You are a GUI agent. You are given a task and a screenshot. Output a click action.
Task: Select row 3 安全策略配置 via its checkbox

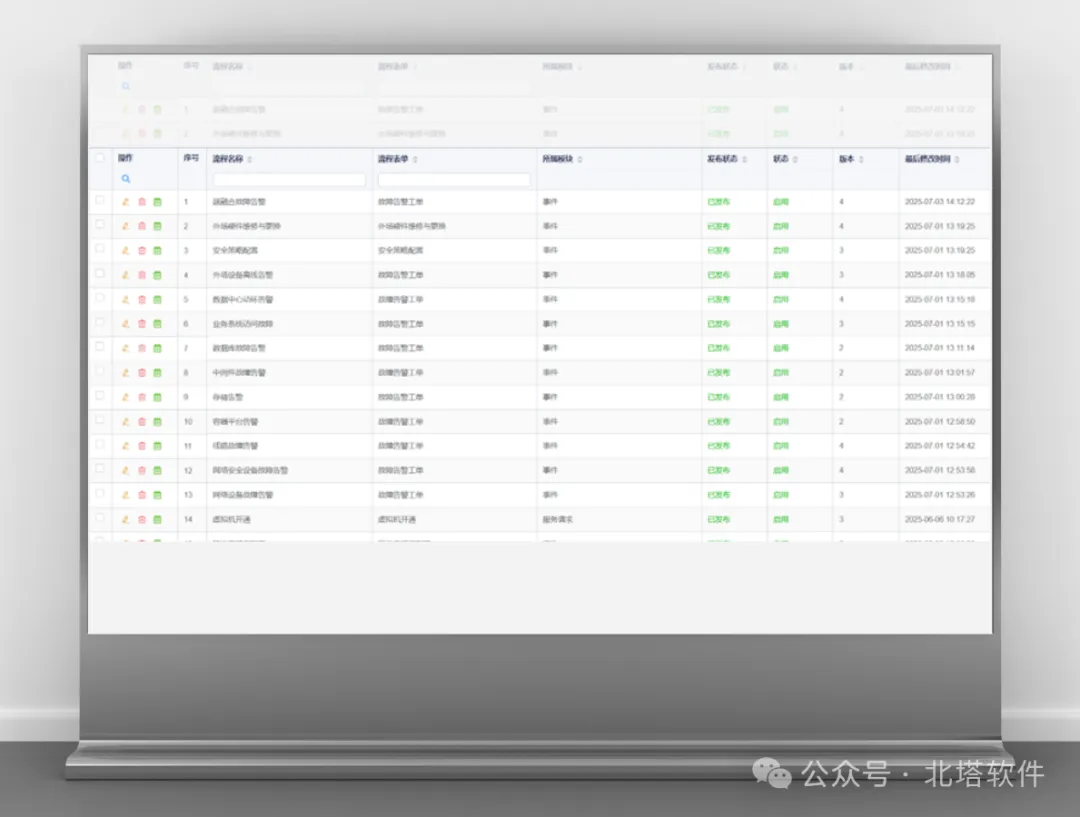coord(100,249)
